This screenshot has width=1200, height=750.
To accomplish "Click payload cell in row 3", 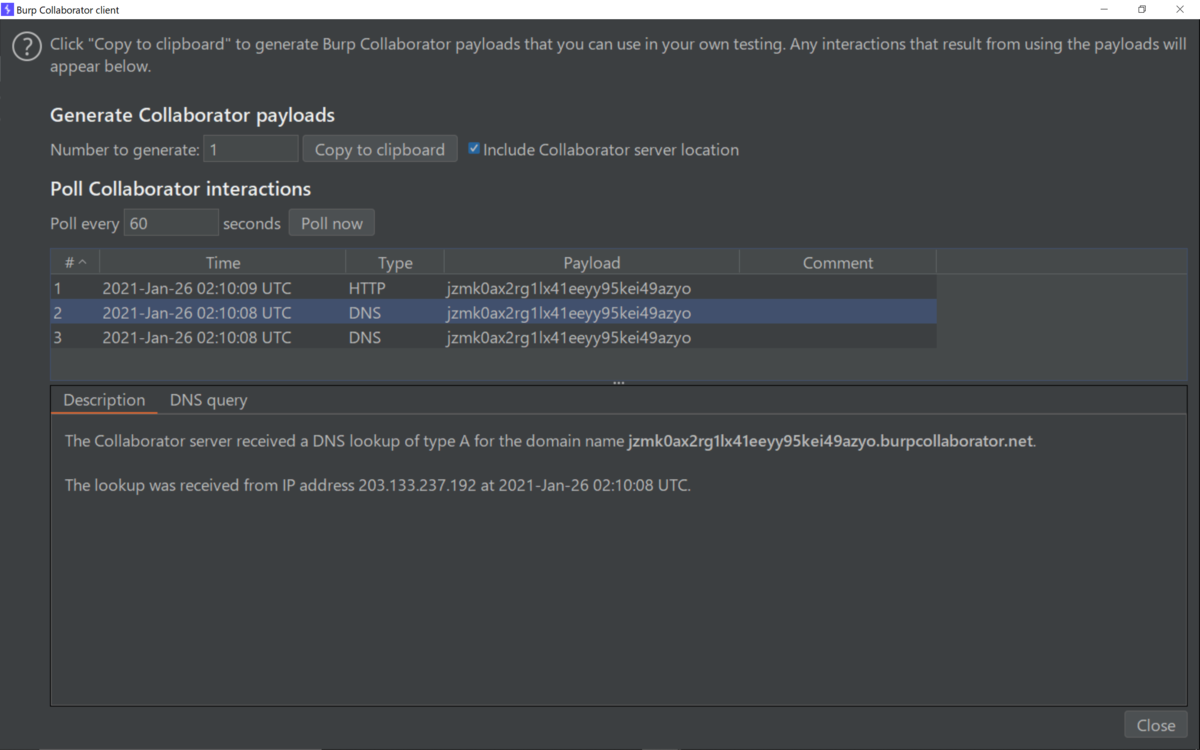I will coord(592,338).
